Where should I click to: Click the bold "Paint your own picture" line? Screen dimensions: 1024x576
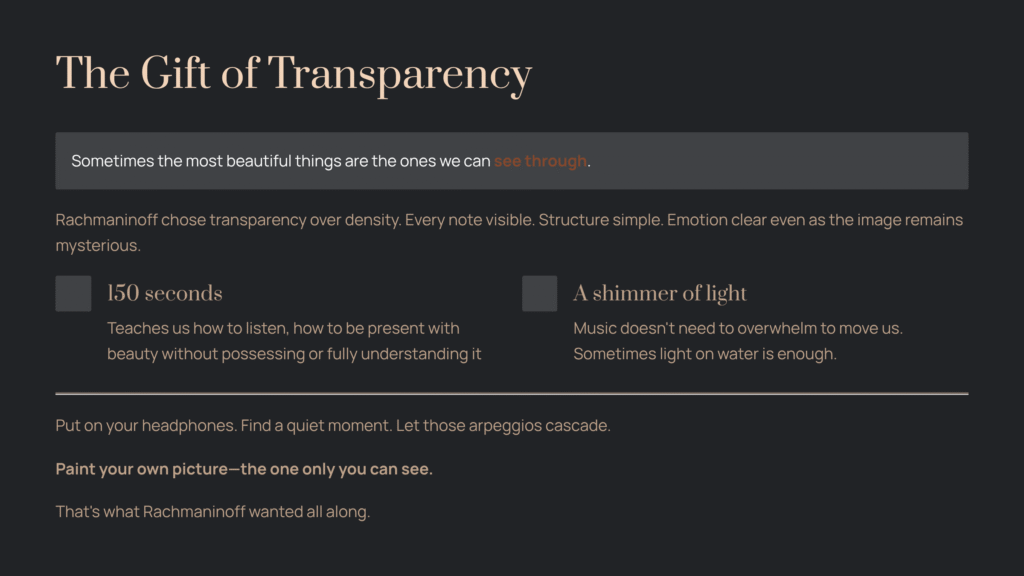tap(244, 469)
